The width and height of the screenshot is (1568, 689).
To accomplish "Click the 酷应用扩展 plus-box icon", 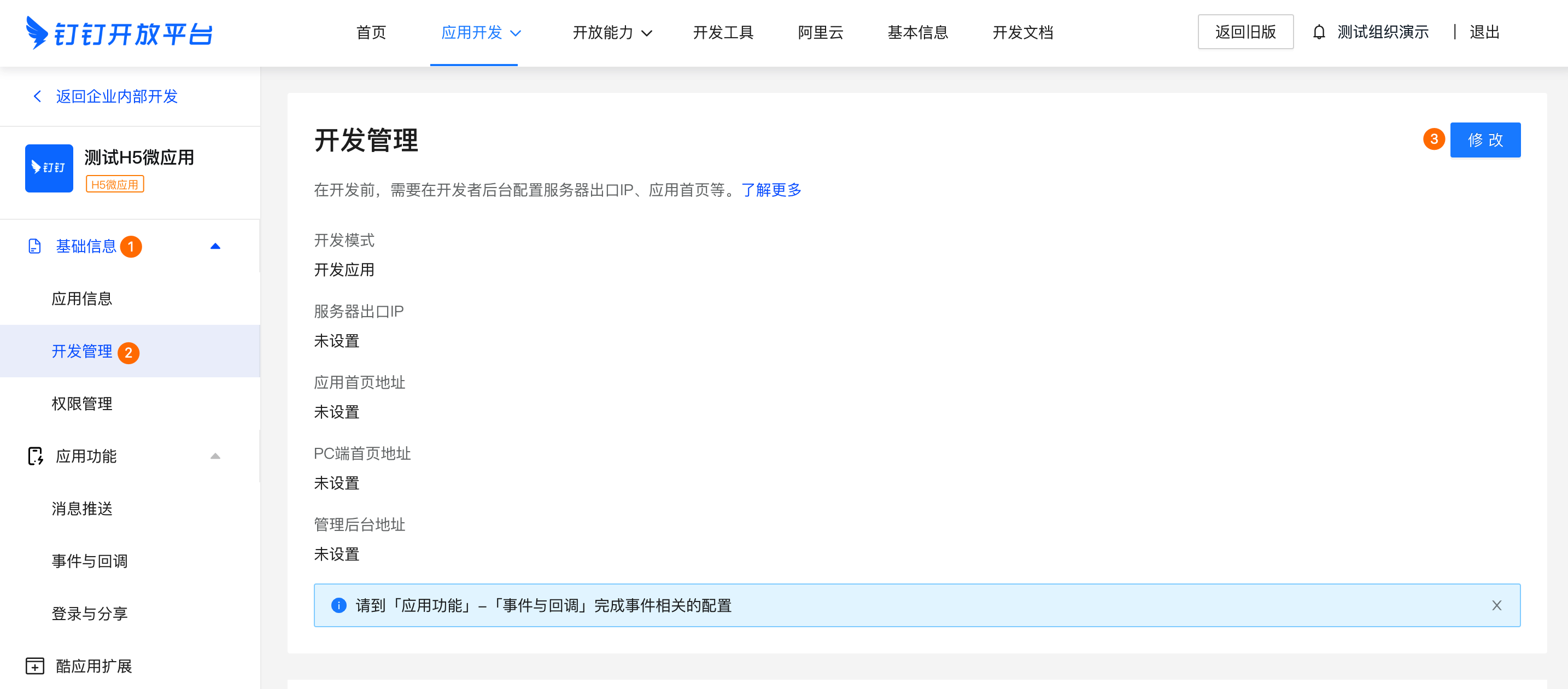I will tap(34, 666).
